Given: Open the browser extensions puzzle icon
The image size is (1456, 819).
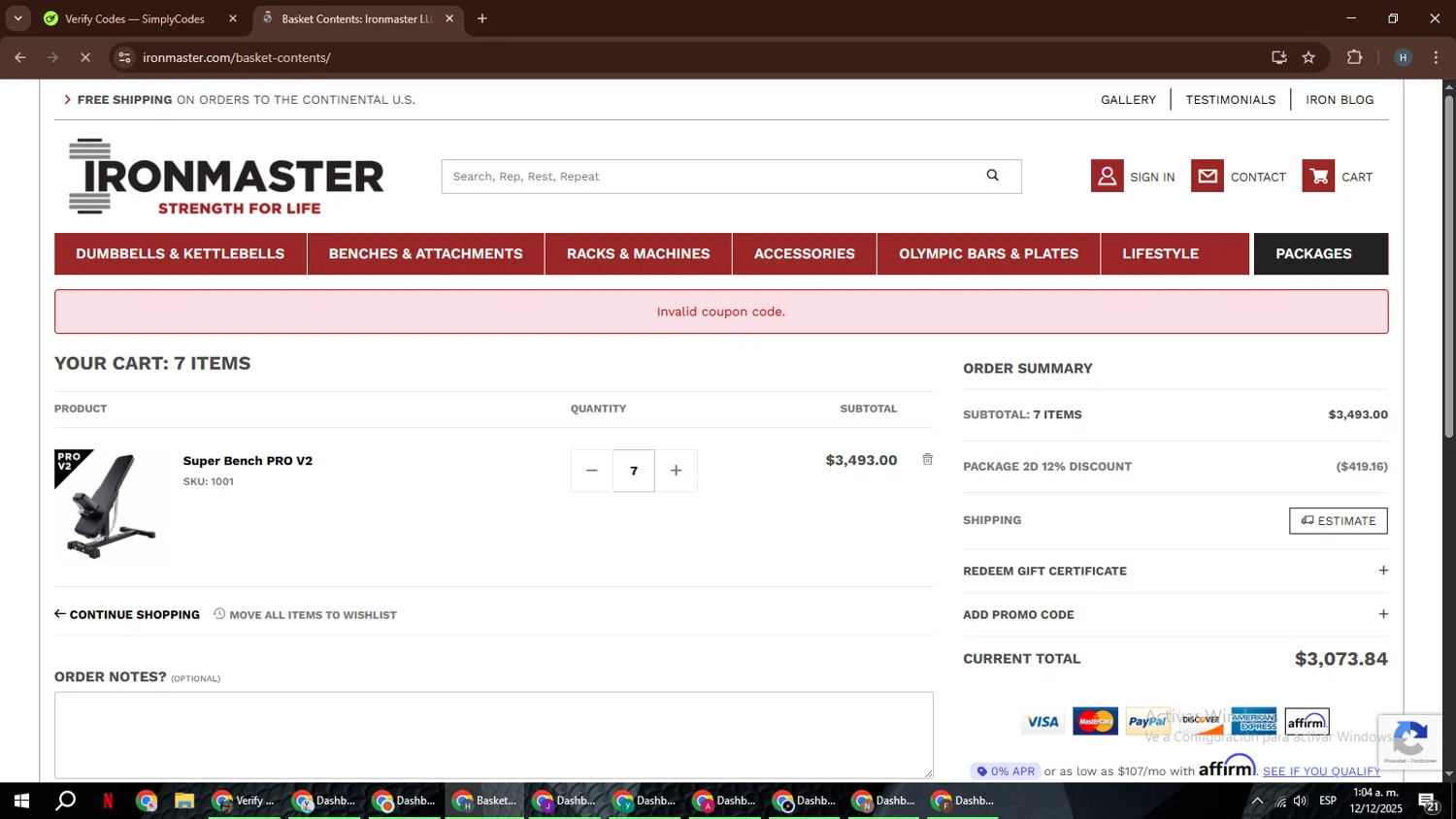Looking at the screenshot, I should coord(1355,58).
